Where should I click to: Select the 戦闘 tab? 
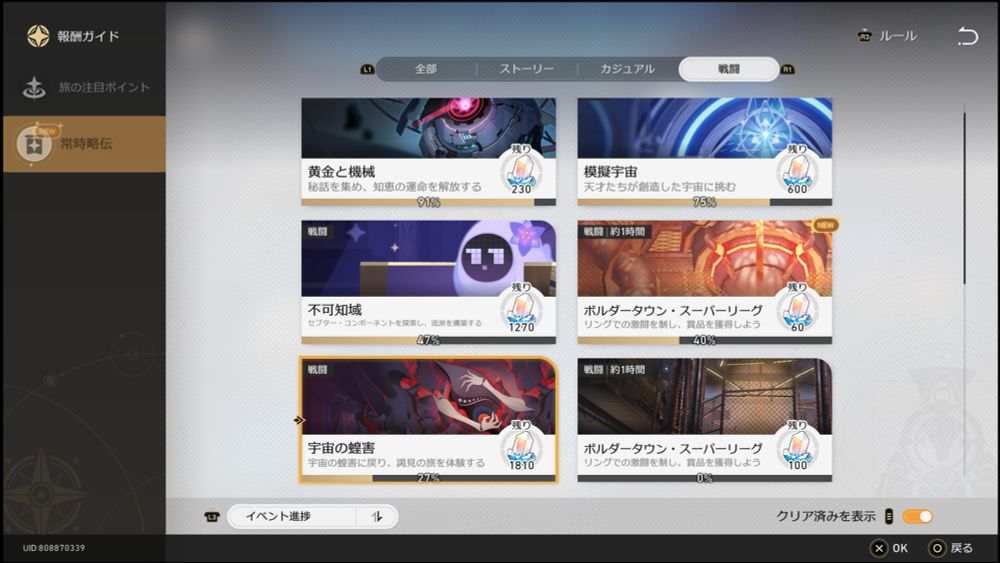coord(728,69)
